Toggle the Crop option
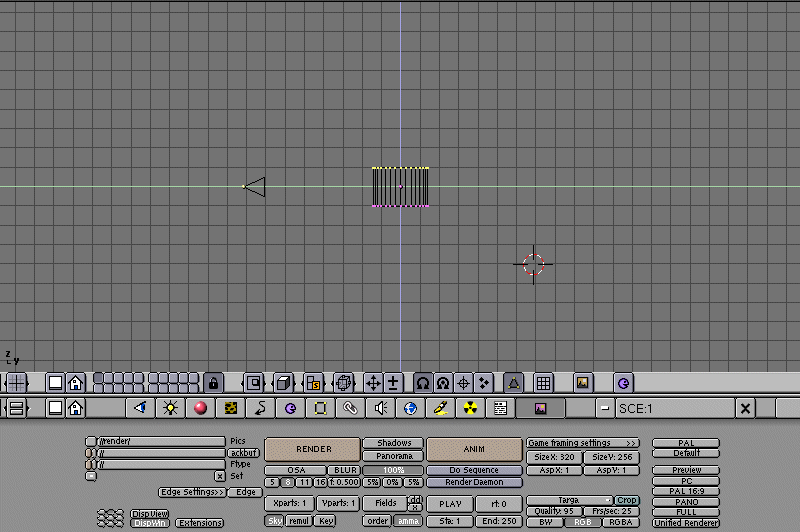Screen dimensions: 800x532 pyautogui.click(x=627, y=500)
